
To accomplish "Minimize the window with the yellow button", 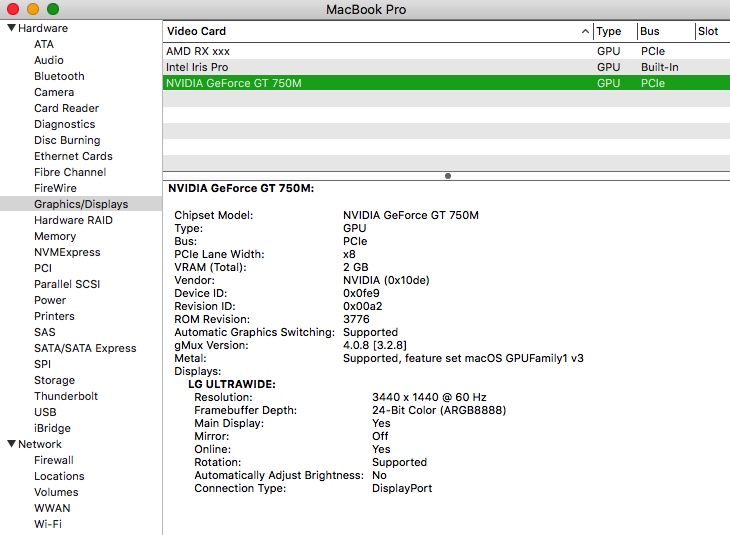I will 33,8.
